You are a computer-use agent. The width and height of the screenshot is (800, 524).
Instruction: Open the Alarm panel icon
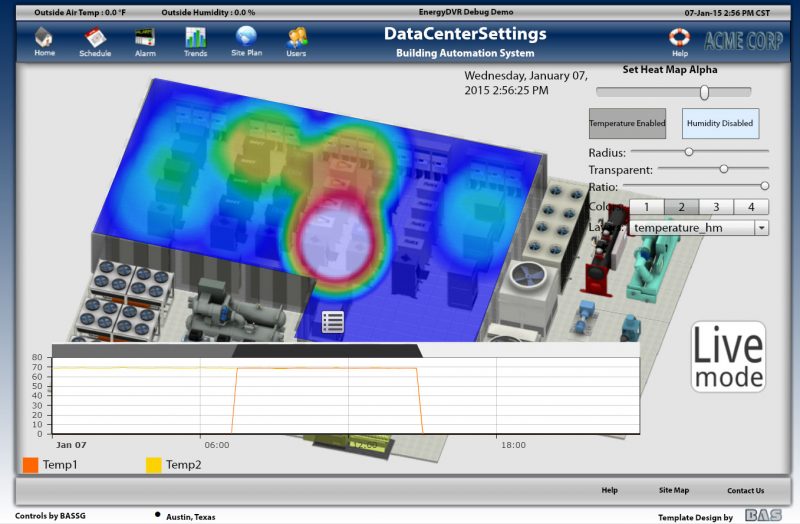[x=145, y=40]
